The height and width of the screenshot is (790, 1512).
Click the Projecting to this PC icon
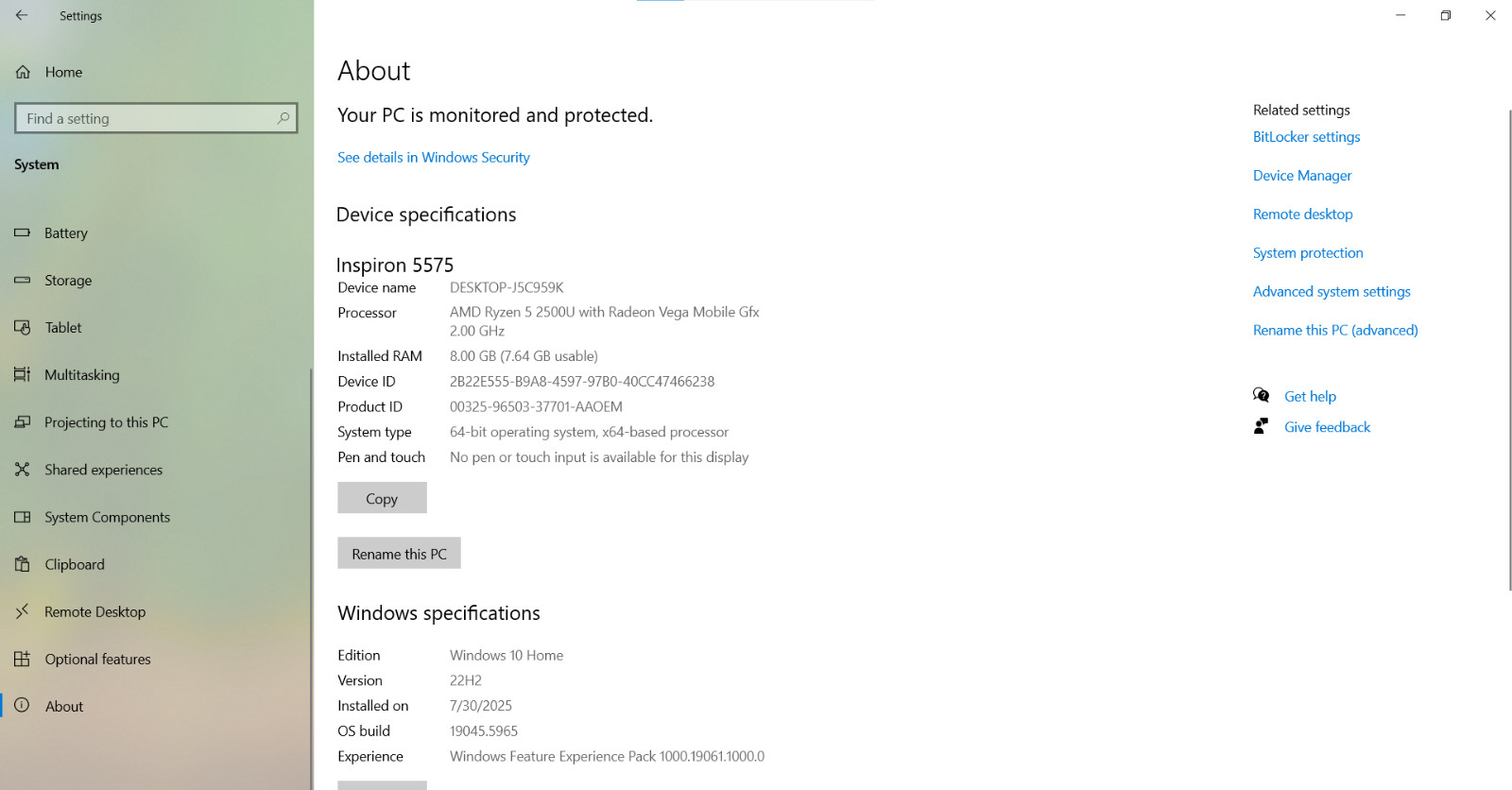point(22,421)
